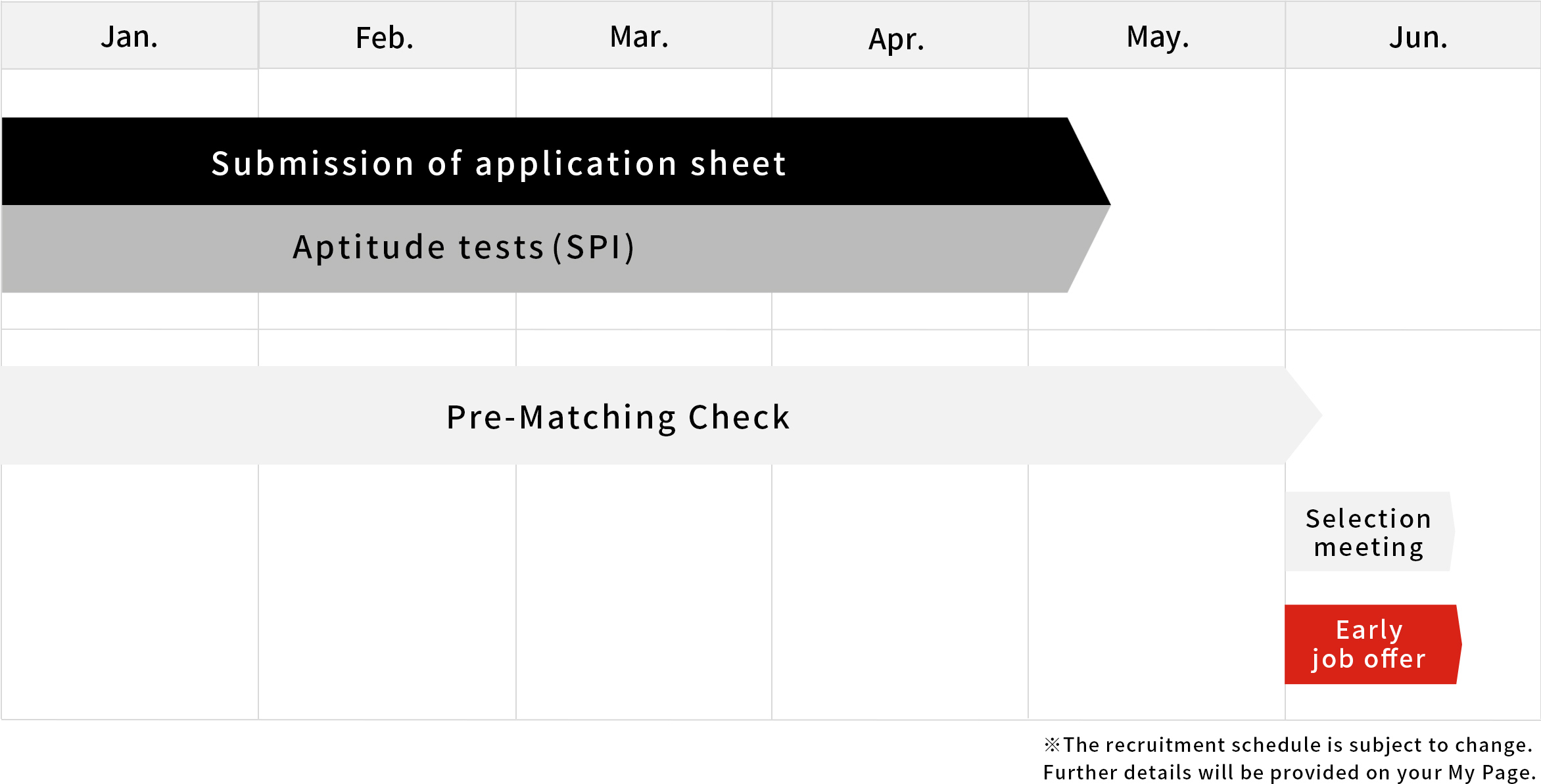Select the gray Aptitude tests (SPI) bar
Image resolution: width=1541 pixels, height=784 pixels.
click(464, 248)
